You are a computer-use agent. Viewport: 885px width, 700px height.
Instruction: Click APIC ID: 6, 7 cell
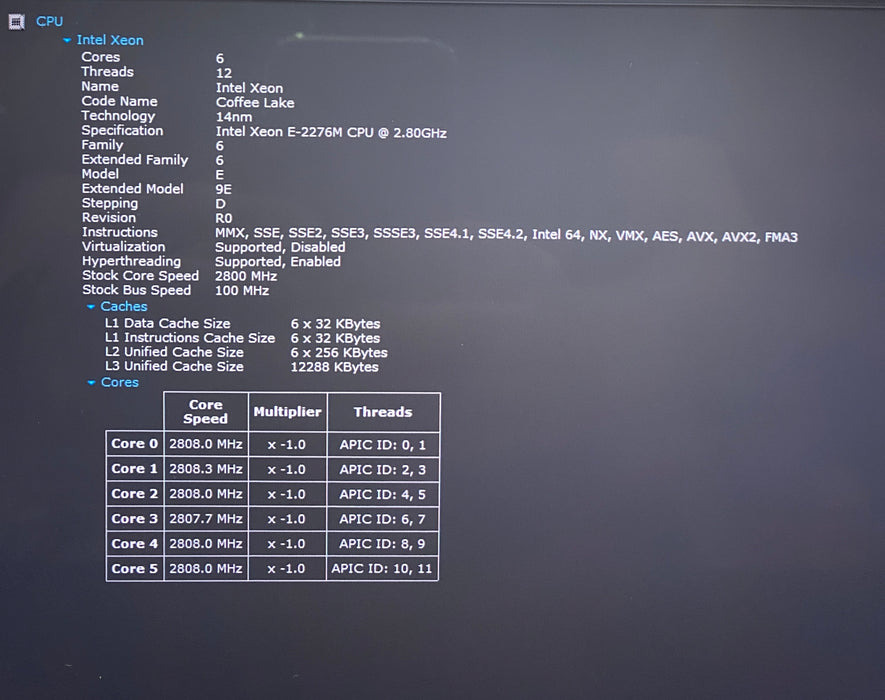[383, 519]
